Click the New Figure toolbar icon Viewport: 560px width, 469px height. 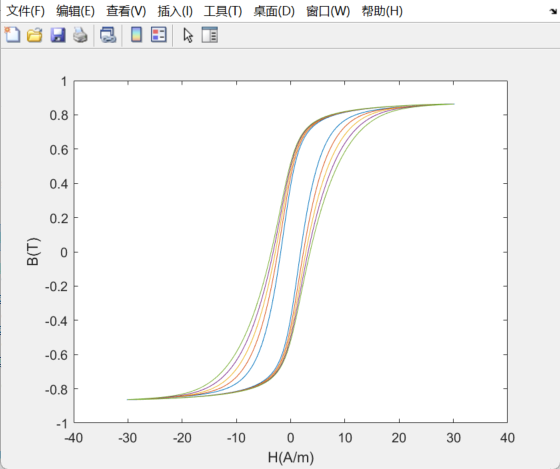coord(12,35)
